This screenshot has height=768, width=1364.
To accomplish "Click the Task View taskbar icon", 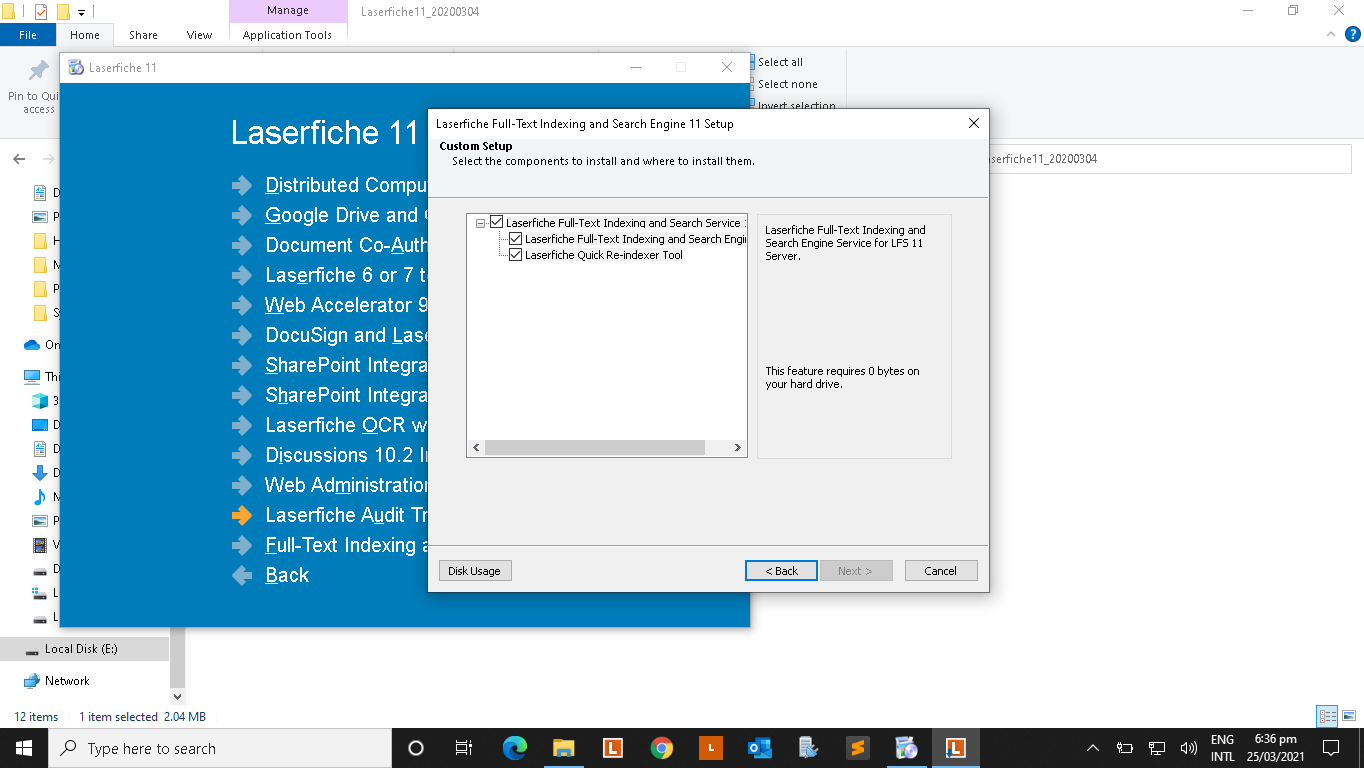I will (464, 748).
